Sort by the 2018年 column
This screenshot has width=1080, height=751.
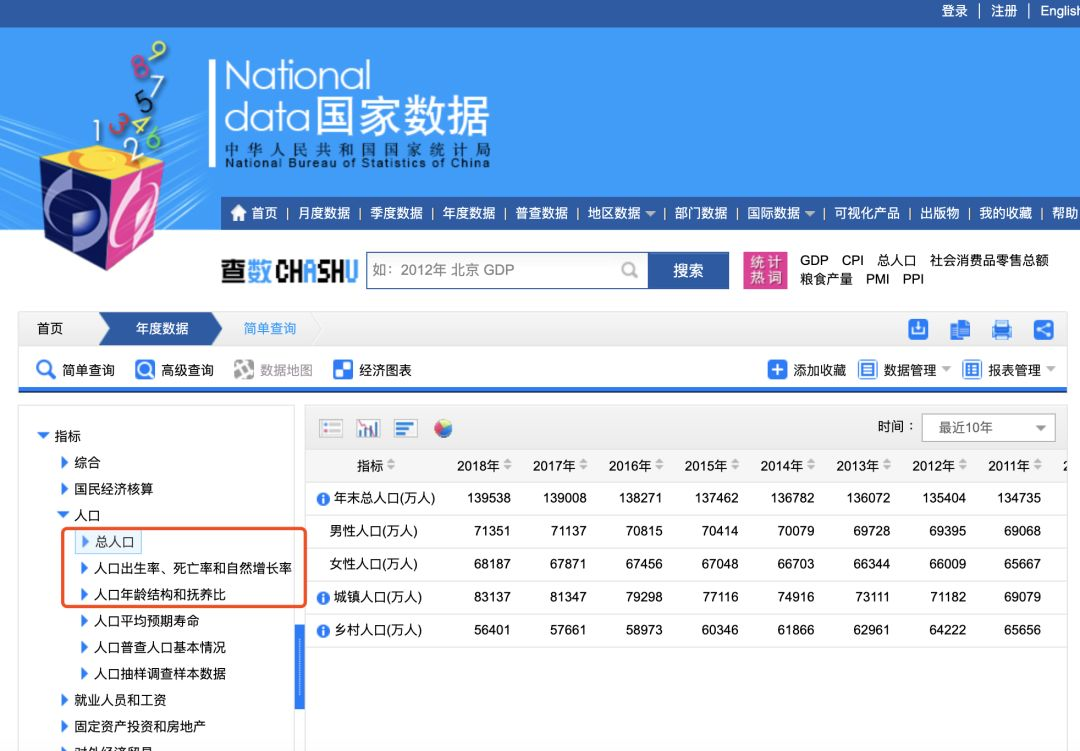[508, 465]
